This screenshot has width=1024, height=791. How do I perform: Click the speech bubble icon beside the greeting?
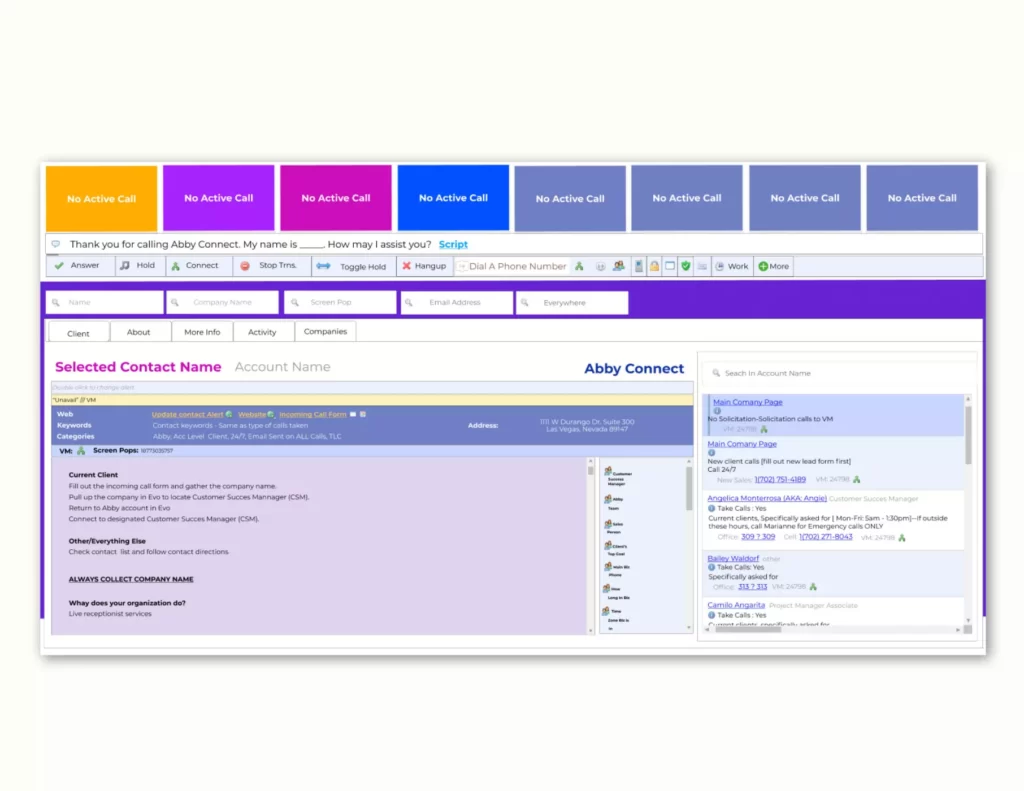coord(56,244)
